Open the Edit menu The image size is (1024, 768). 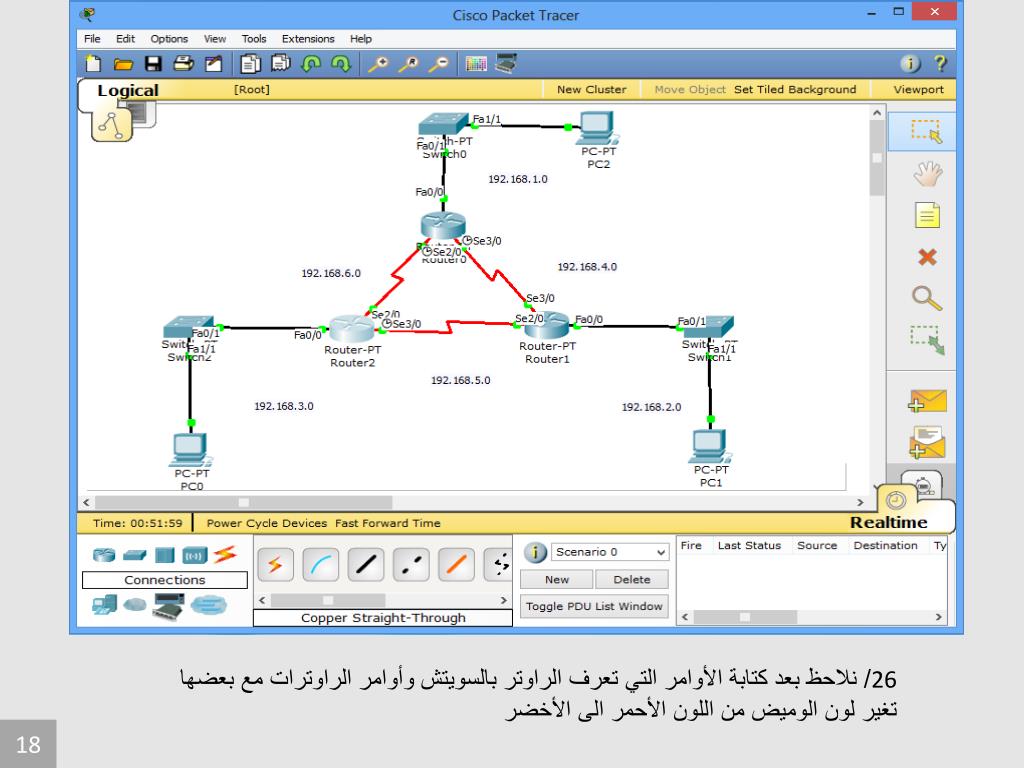125,39
